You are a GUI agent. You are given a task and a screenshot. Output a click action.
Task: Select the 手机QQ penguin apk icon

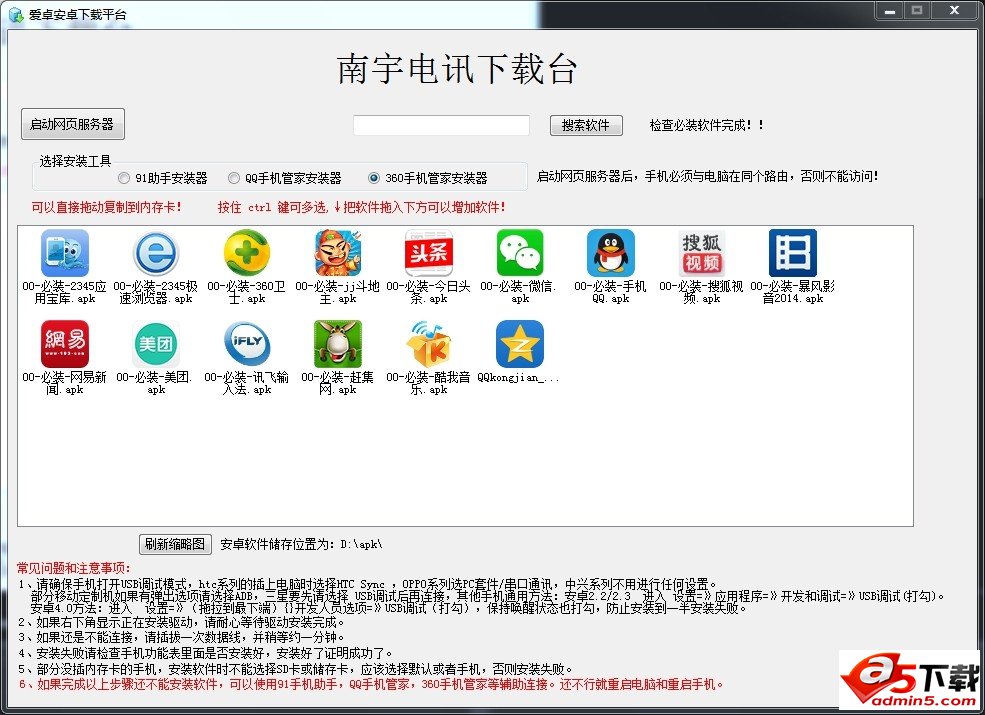tap(610, 253)
